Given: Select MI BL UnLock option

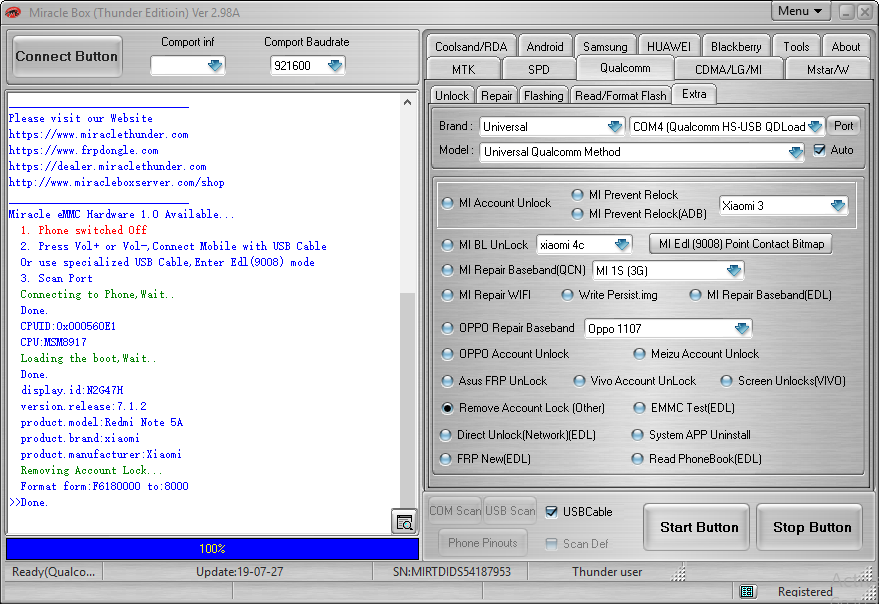Looking at the screenshot, I should pyautogui.click(x=447, y=245).
